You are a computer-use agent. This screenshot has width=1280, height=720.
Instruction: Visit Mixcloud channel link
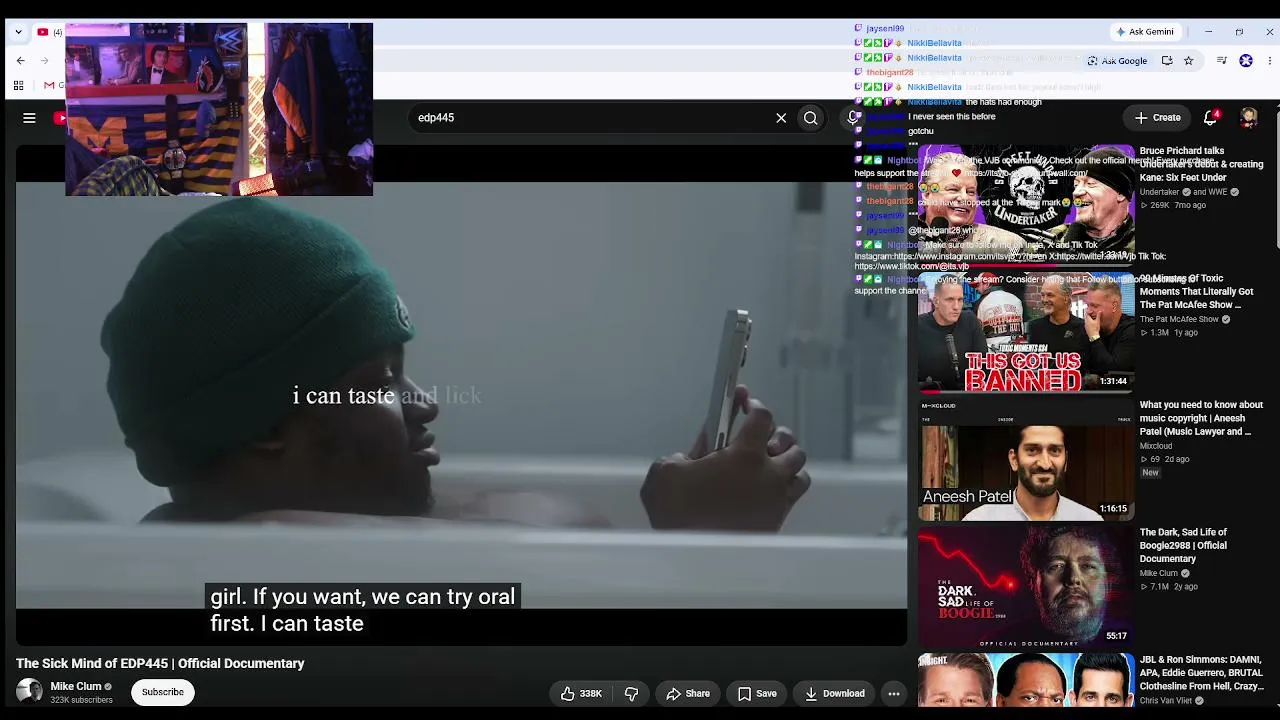pos(1156,447)
